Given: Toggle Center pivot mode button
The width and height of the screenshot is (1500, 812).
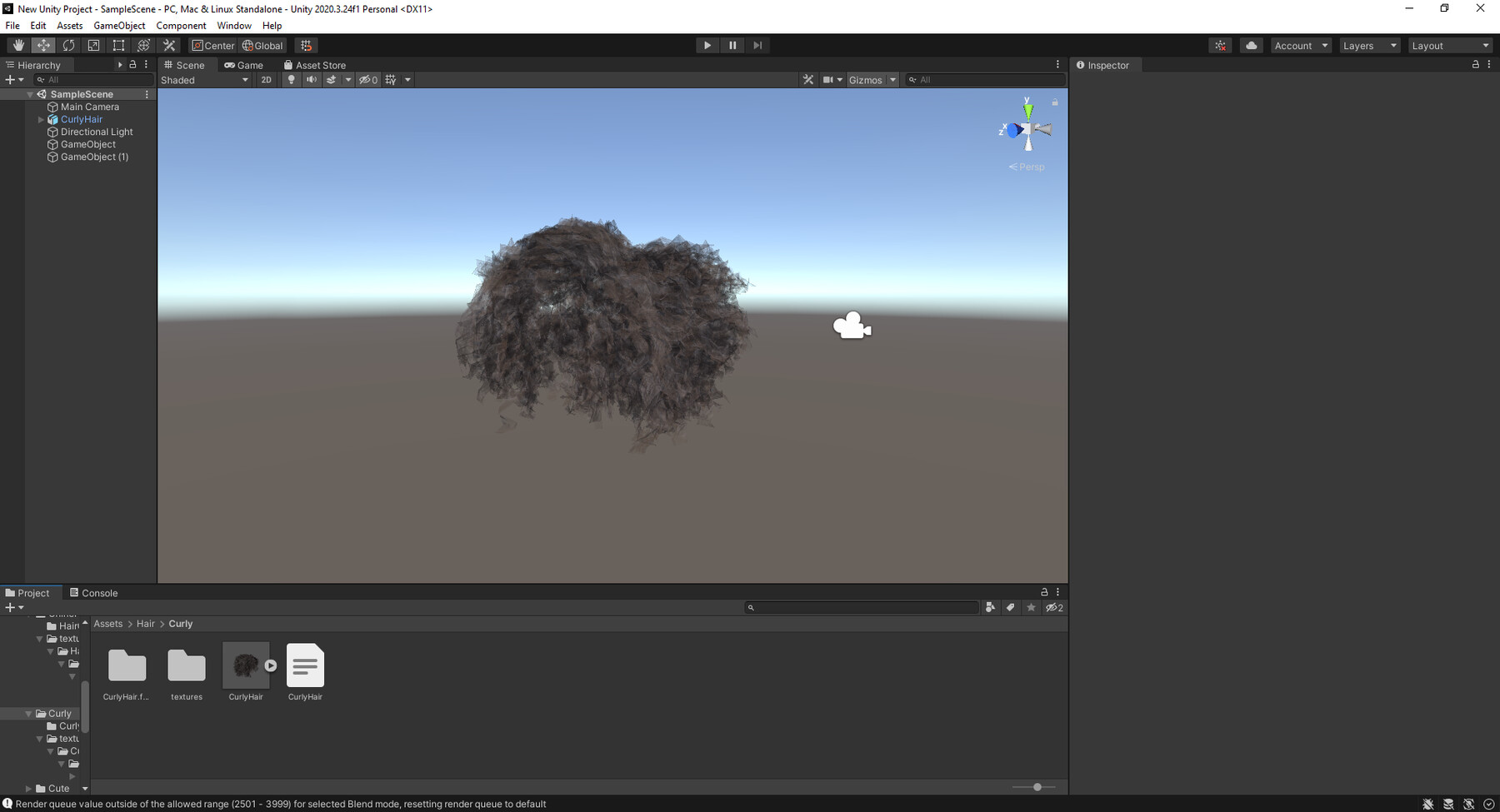Looking at the screenshot, I should click(x=213, y=46).
